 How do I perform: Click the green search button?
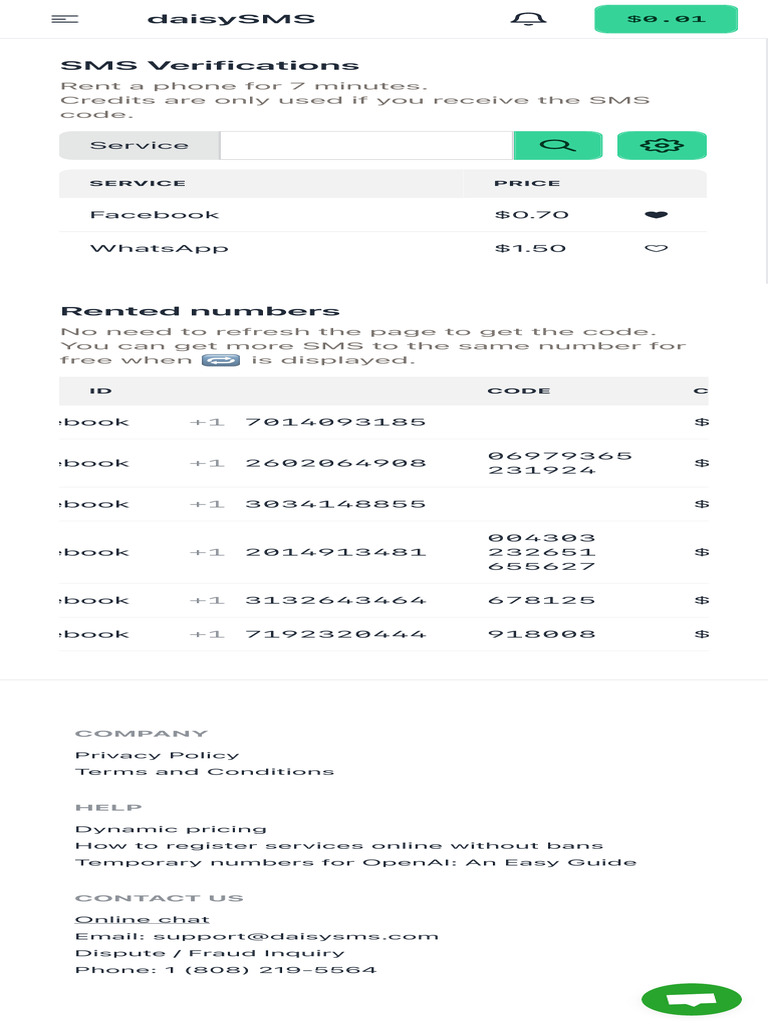coord(557,145)
